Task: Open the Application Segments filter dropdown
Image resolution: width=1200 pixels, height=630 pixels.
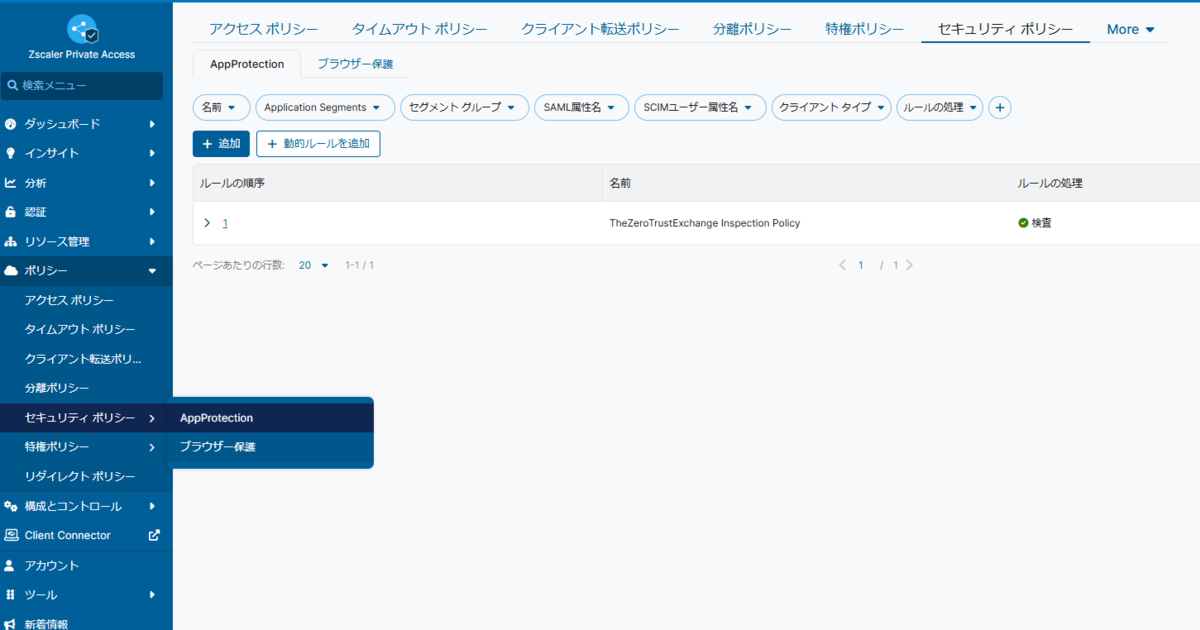Action: [325, 107]
